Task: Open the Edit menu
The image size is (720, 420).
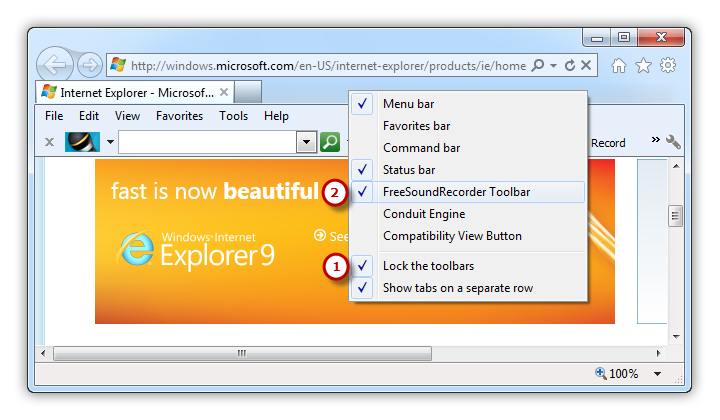Action: pos(89,116)
